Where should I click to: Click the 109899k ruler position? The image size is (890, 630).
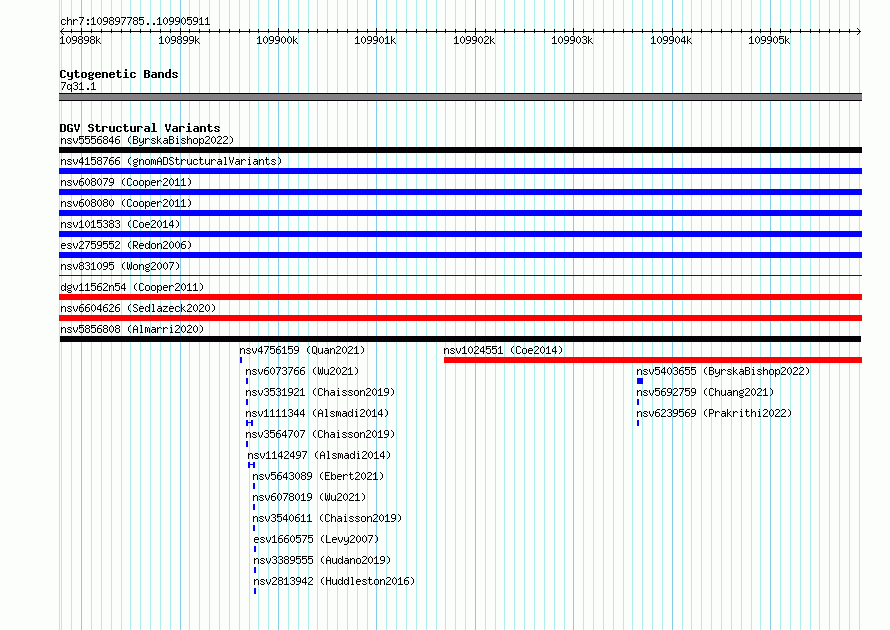point(179,40)
